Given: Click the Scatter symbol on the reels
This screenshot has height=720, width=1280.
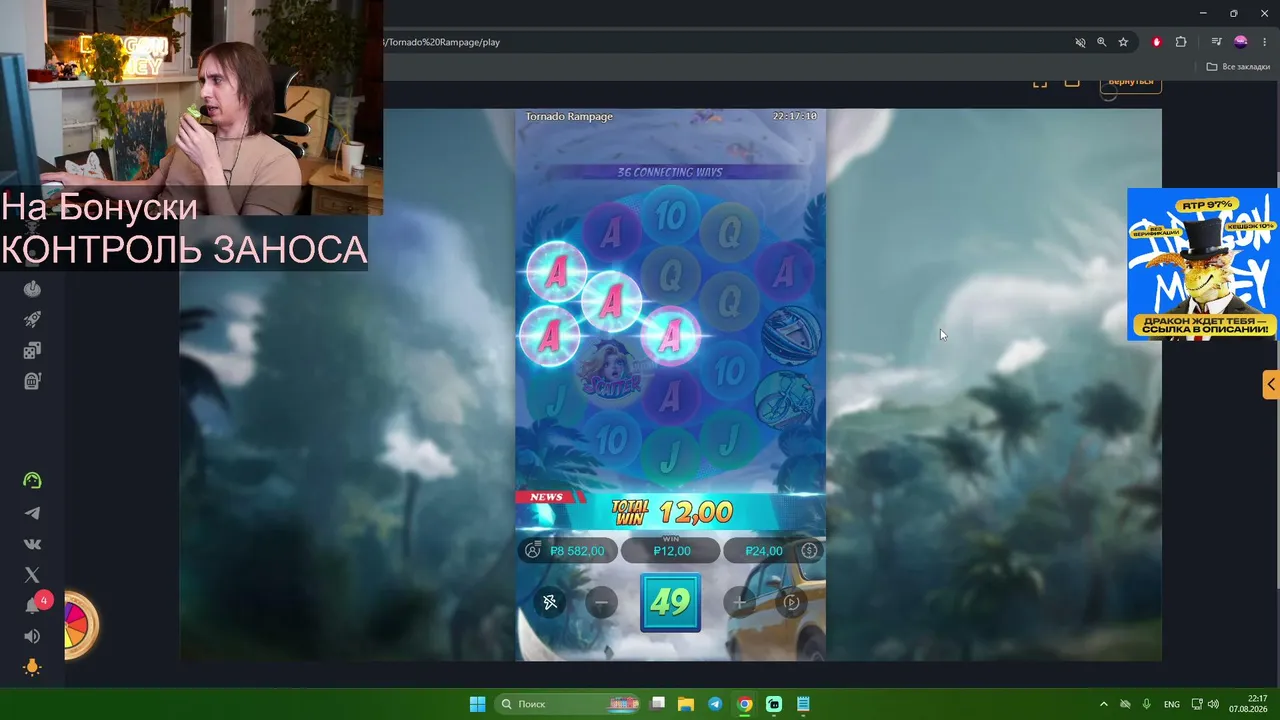Looking at the screenshot, I should (610, 371).
